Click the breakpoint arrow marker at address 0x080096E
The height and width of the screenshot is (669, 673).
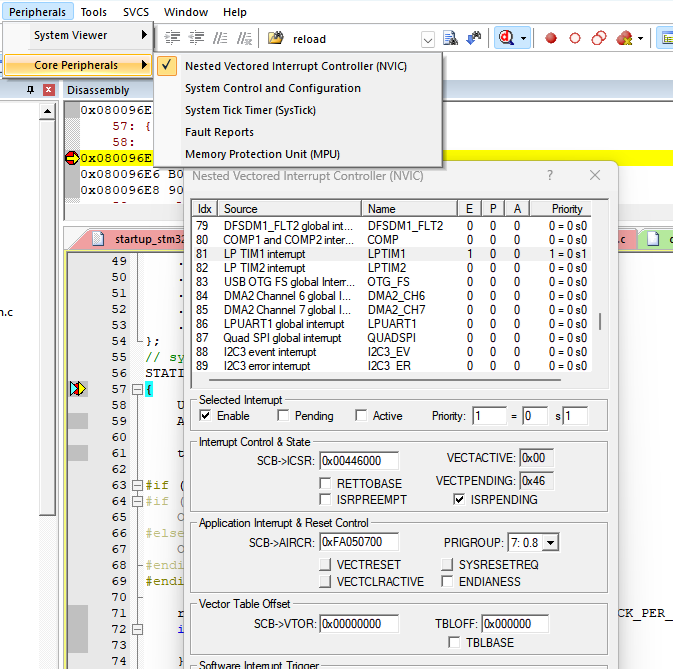point(72,158)
